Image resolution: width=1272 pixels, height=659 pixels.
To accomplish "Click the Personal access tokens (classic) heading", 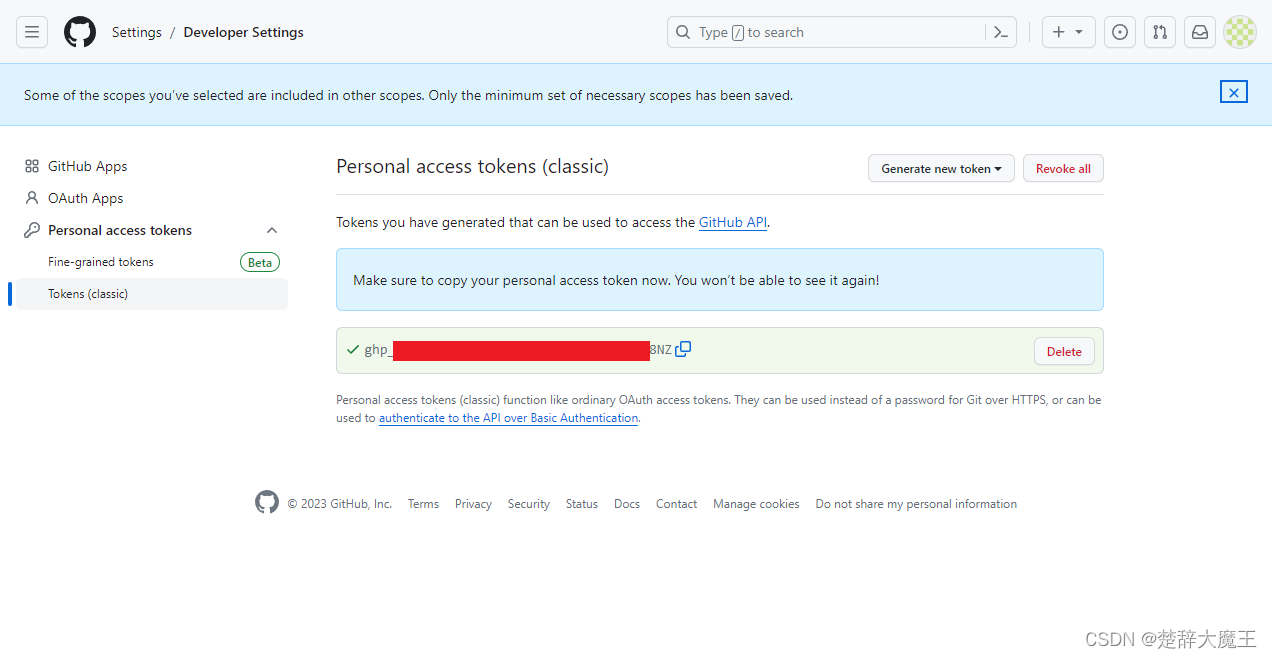I will tap(472, 166).
